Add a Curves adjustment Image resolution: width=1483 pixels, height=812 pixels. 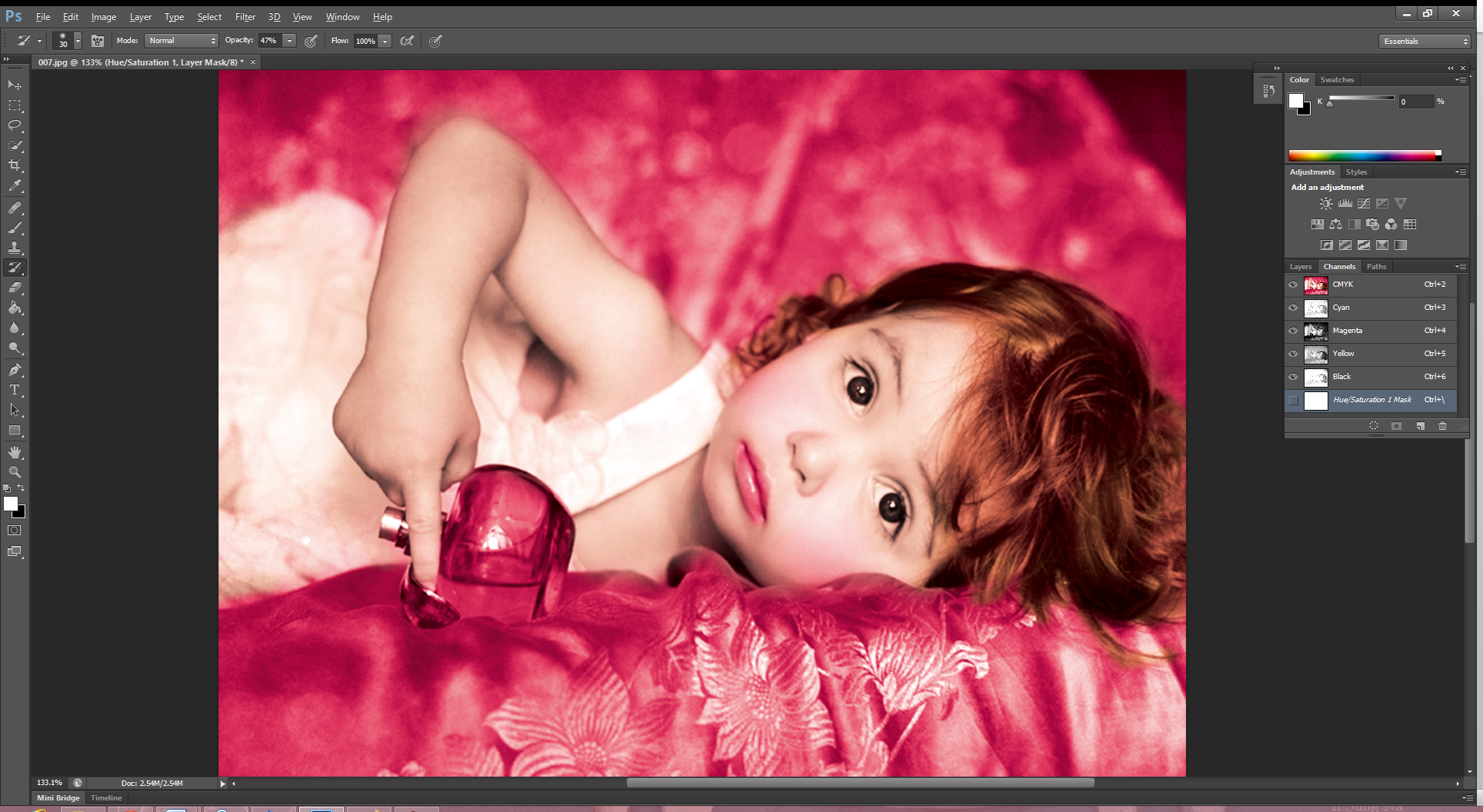1364,204
